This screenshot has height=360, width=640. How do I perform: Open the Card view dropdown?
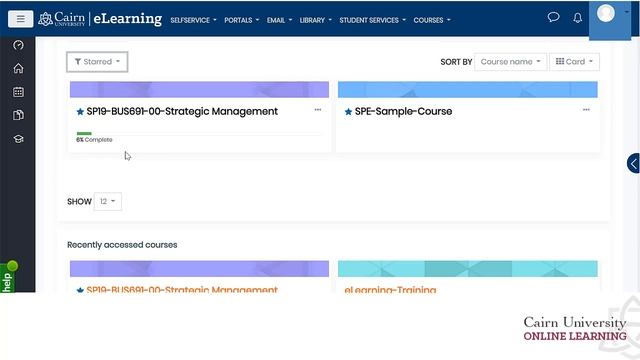pyautogui.click(x=574, y=62)
